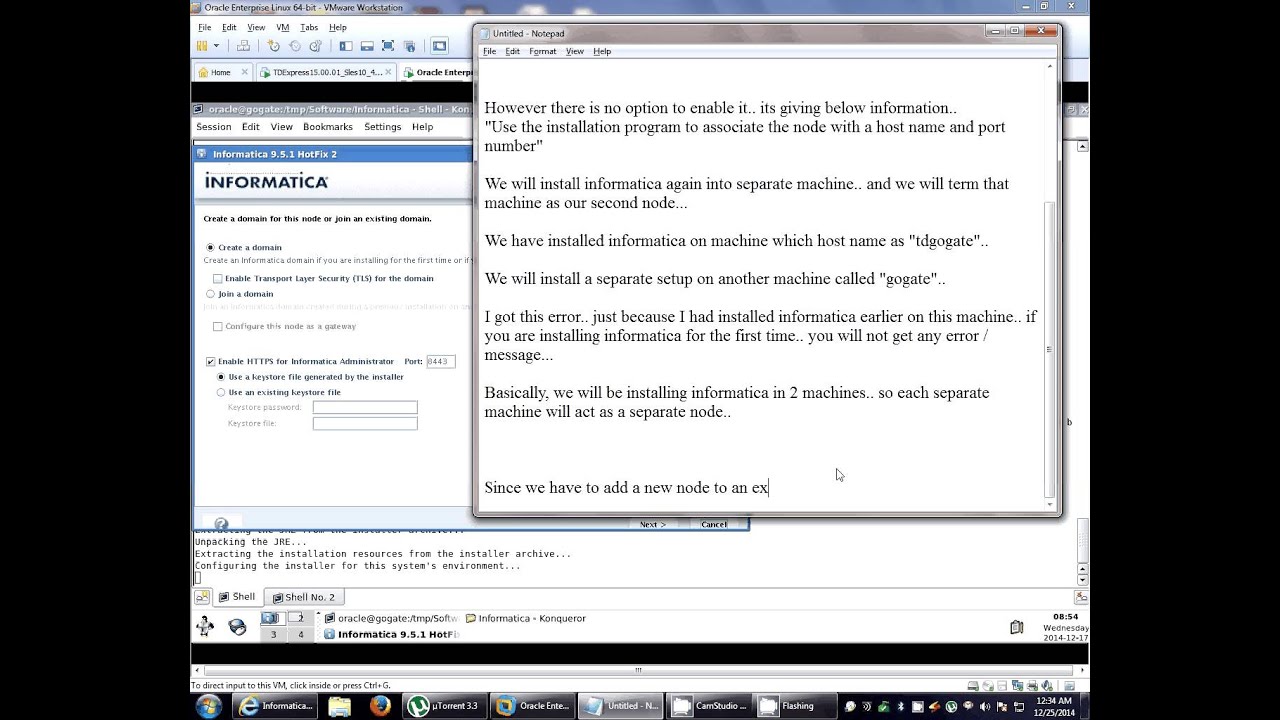Enter full screen mode icon
The width and height of the screenshot is (1280, 720).
point(388,46)
